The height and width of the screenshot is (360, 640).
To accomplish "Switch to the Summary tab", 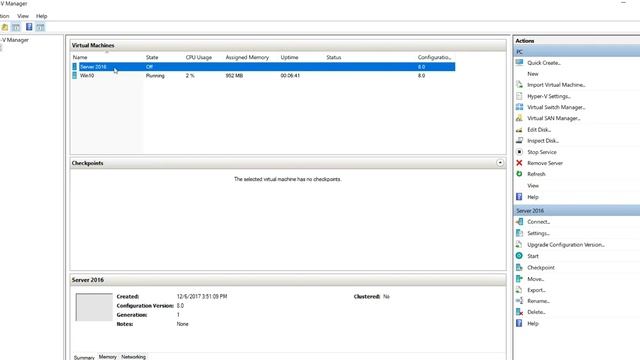I will pyautogui.click(x=84, y=357).
